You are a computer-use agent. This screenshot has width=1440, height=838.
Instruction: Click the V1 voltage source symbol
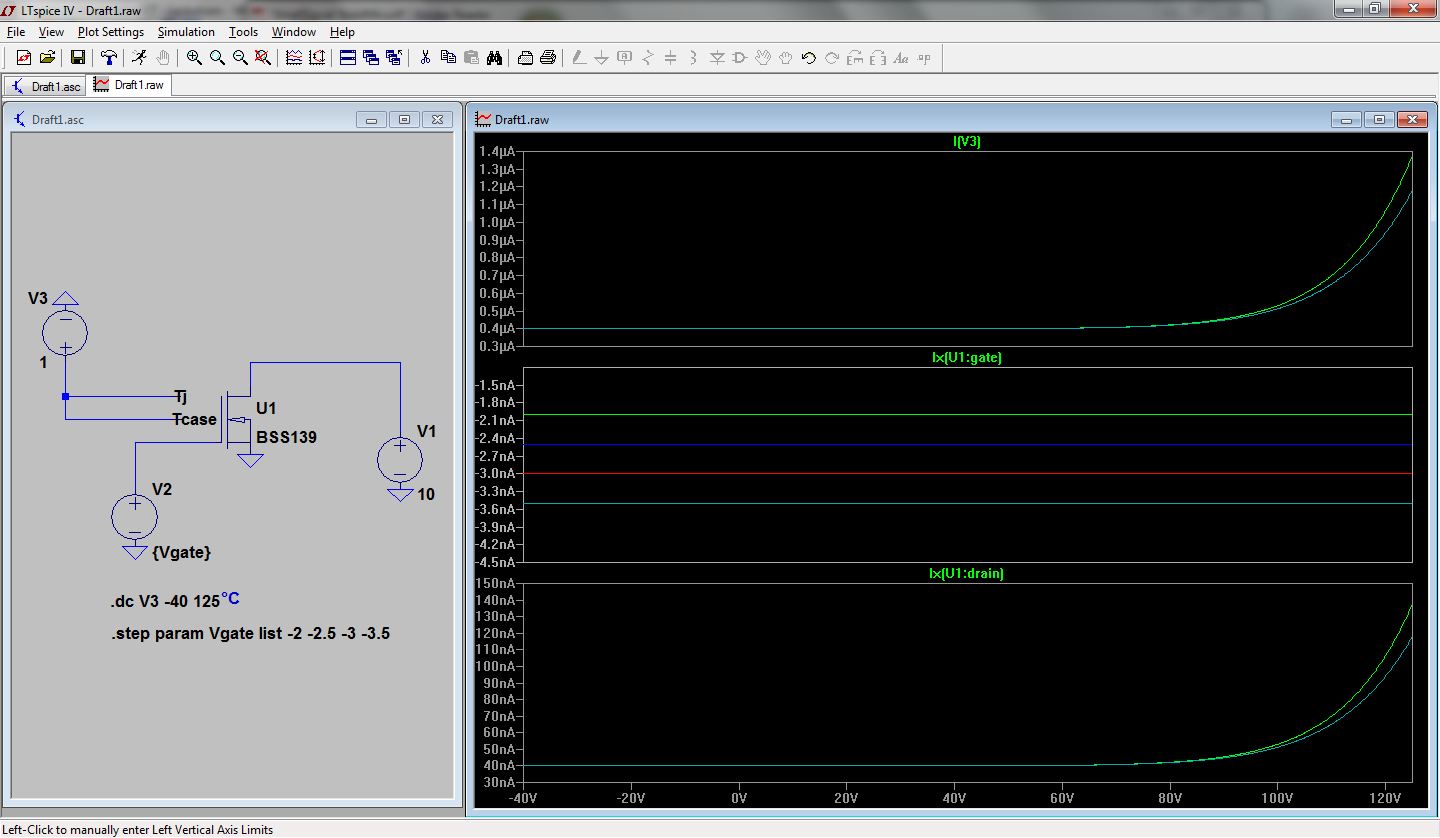[399, 461]
